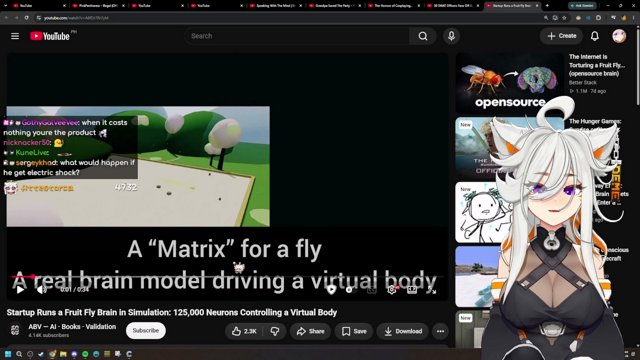Switch to the first YouTube browser tab
The image size is (640, 360).
pyautogui.click(x=39, y=6)
